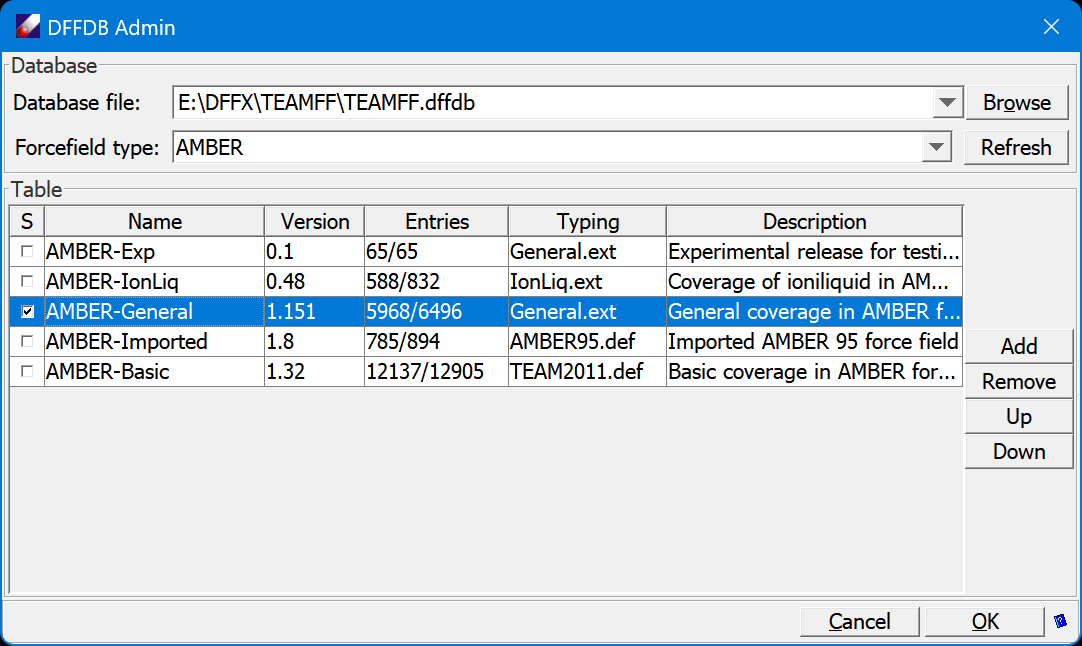Close the DFFDB Admin dialog window
This screenshot has height=646, width=1082.
tap(1051, 27)
